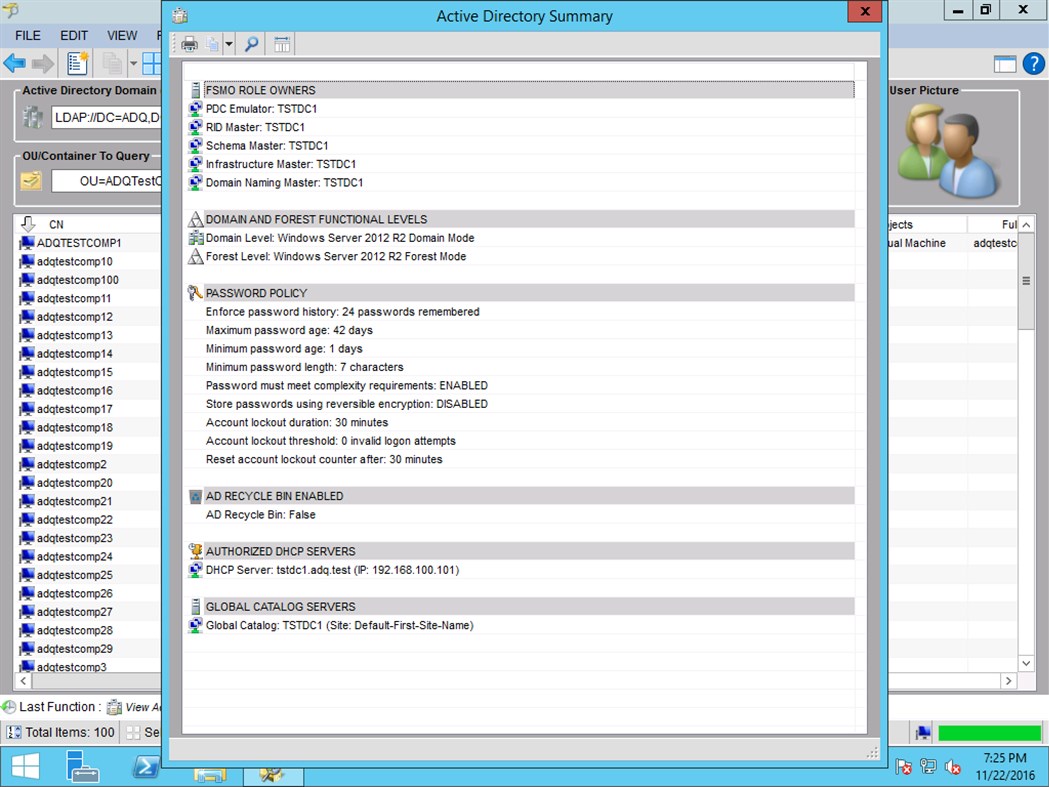Click the recycle bin icon beside AD RECYCLE BIN ENABLED
Image resolution: width=1049 pixels, height=787 pixels.
195,496
